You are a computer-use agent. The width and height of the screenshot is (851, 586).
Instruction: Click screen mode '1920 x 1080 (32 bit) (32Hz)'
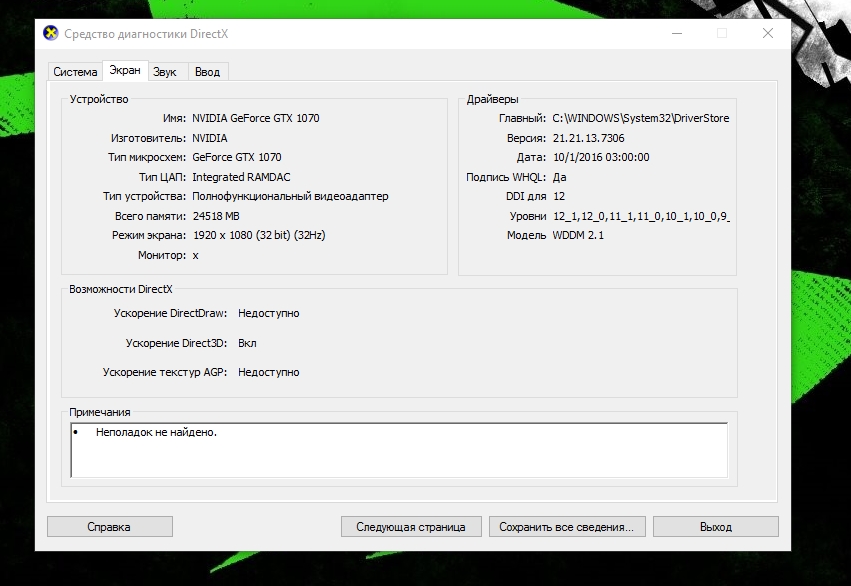(259, 235)
